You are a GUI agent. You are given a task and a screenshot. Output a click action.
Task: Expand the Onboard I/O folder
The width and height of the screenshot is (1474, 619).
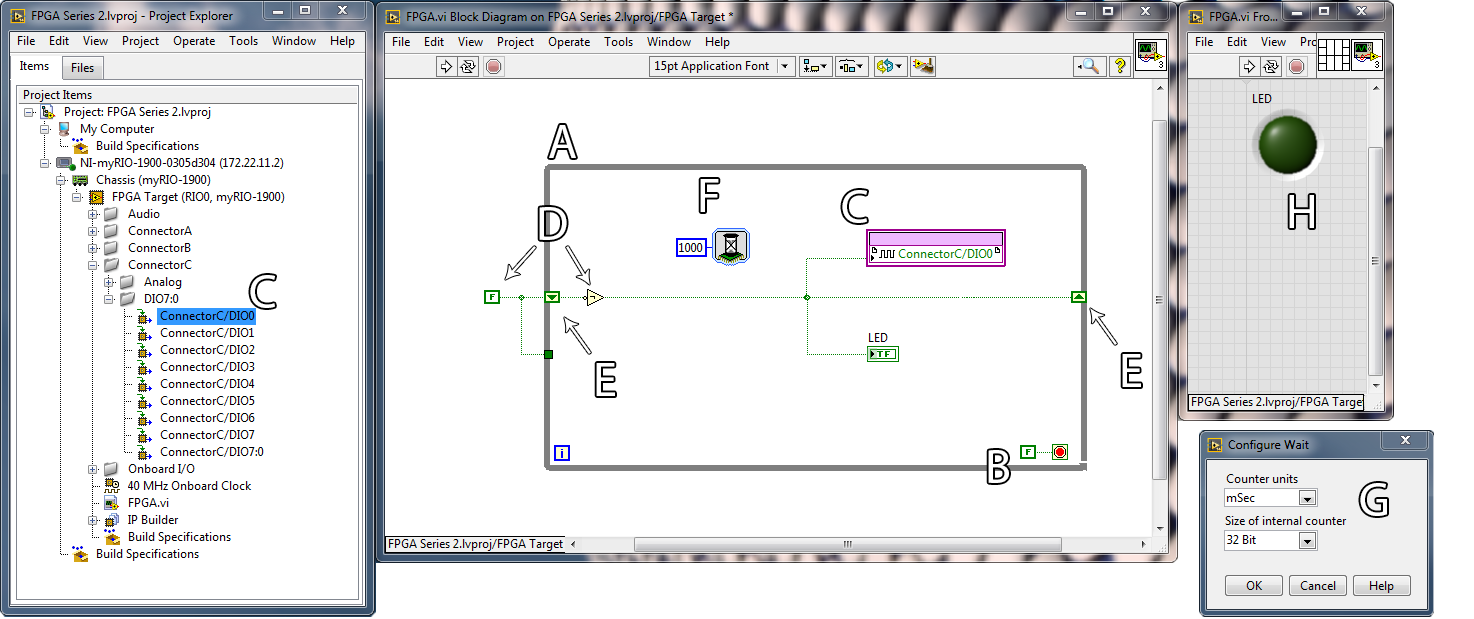(94, 469)
